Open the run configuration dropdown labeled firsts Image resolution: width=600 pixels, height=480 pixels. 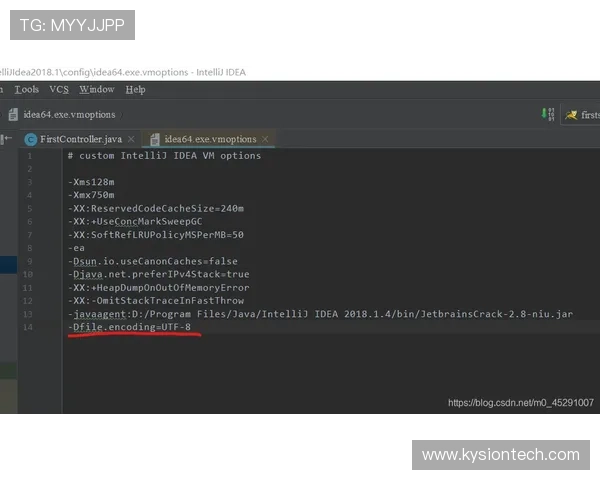588,115
